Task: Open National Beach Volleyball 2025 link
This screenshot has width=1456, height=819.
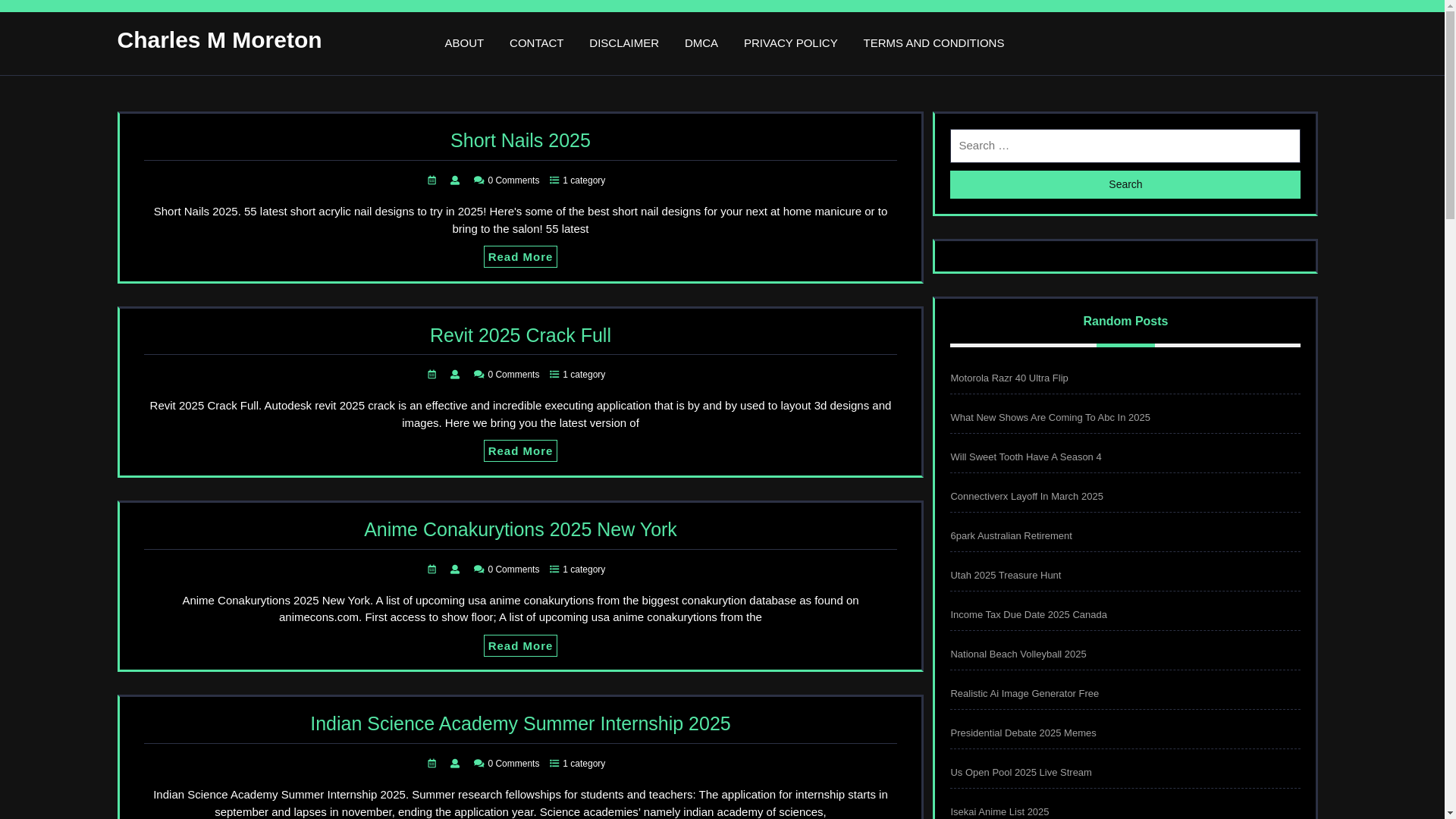Action: click(x=1018, y=654)
